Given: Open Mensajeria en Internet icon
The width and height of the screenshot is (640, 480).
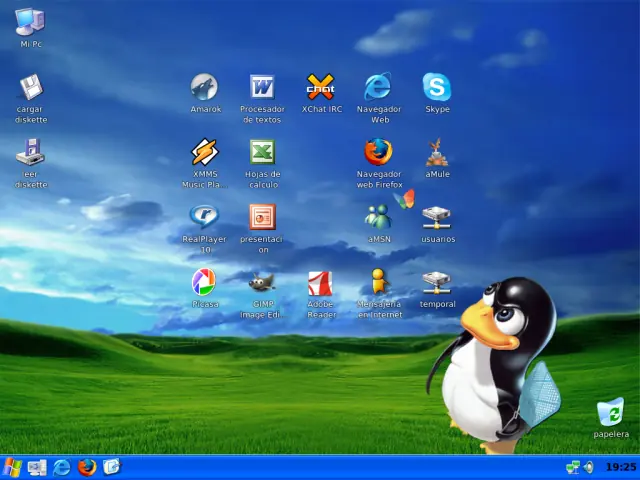Looking at the screenshot, I should (x=379, y=282).
